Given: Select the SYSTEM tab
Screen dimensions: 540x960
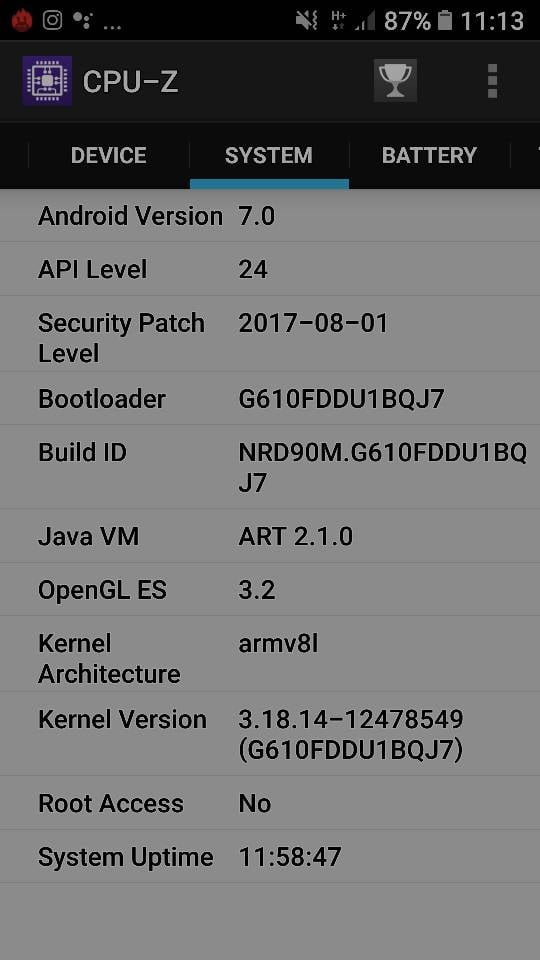Looking at the screenshot, I should click(x=269, y=156).
